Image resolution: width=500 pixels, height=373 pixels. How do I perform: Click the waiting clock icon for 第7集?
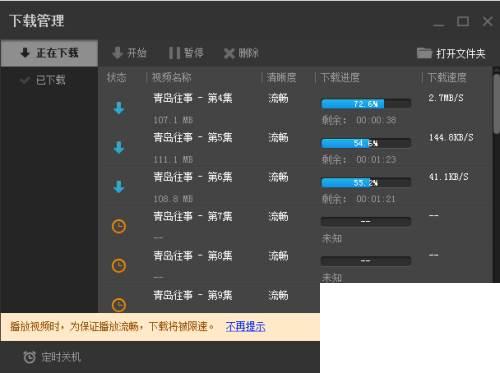(x=119, y=227)
